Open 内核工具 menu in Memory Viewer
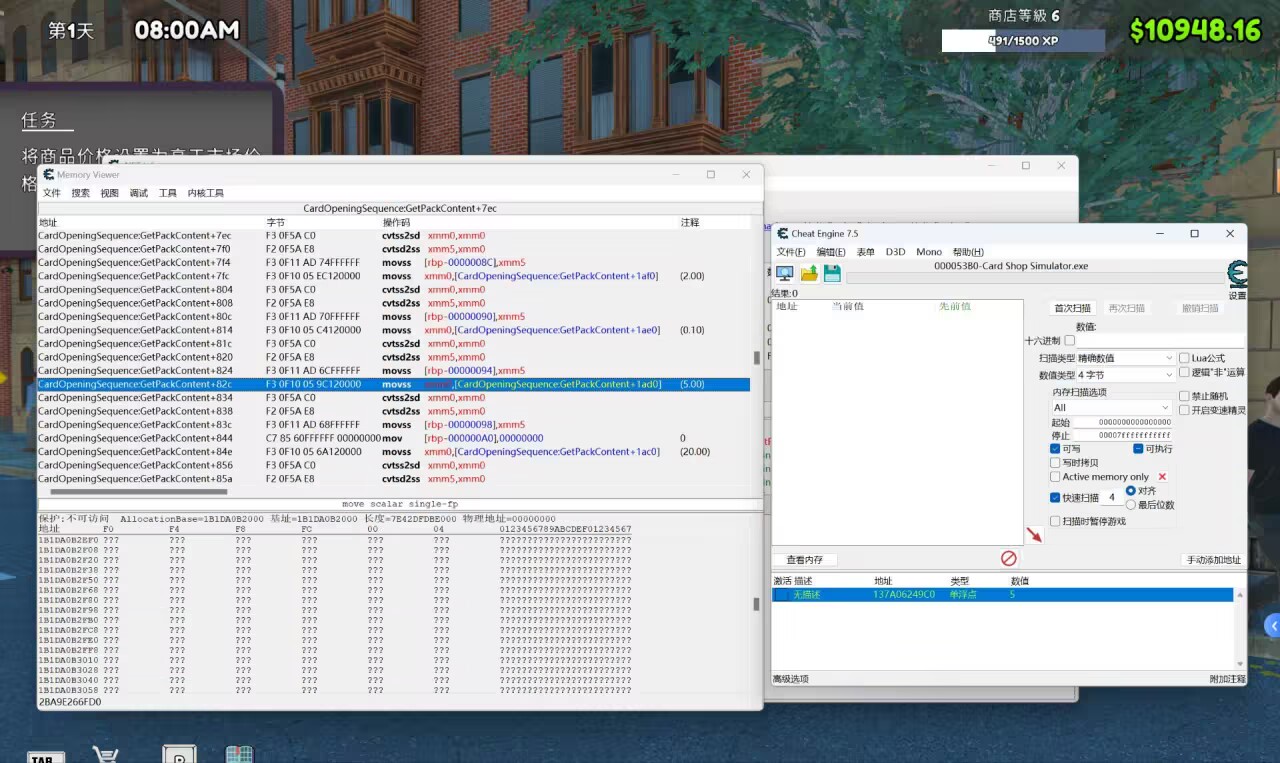This screenshot has height=763, width=1280. click(206, 193)
